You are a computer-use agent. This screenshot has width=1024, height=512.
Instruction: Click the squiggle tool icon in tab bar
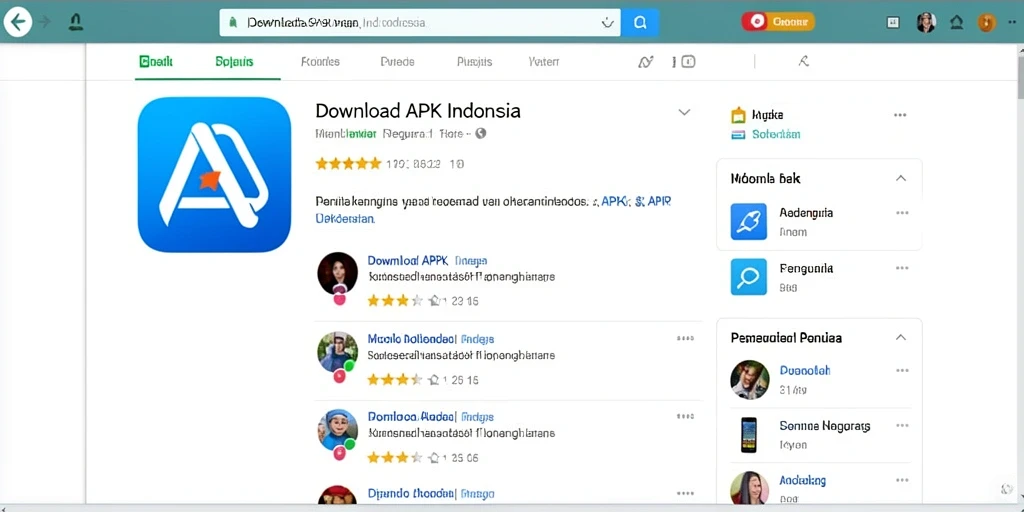(x=645, y=62)
